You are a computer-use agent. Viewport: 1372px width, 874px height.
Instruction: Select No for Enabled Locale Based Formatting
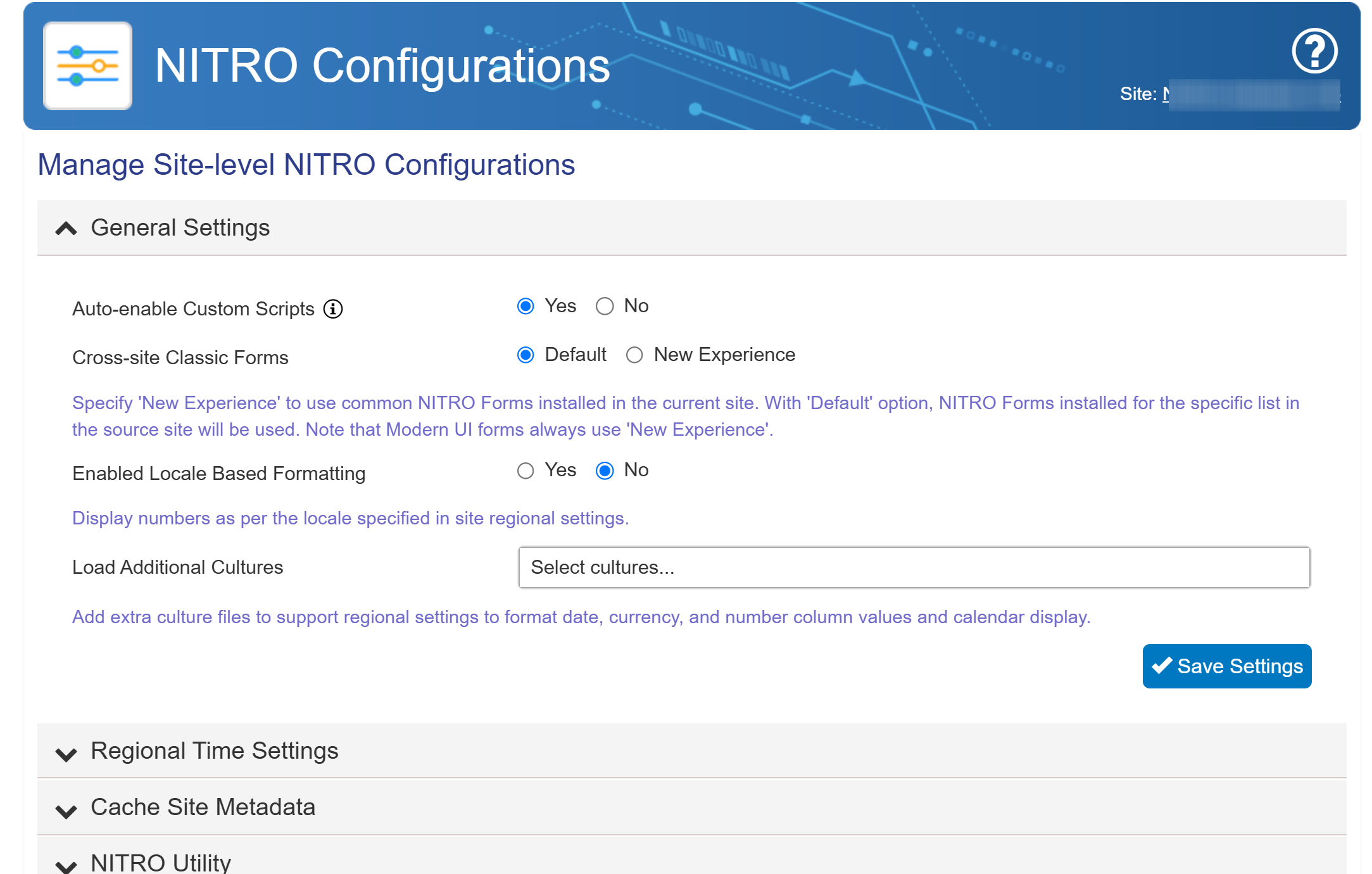[x=605, y=471]
